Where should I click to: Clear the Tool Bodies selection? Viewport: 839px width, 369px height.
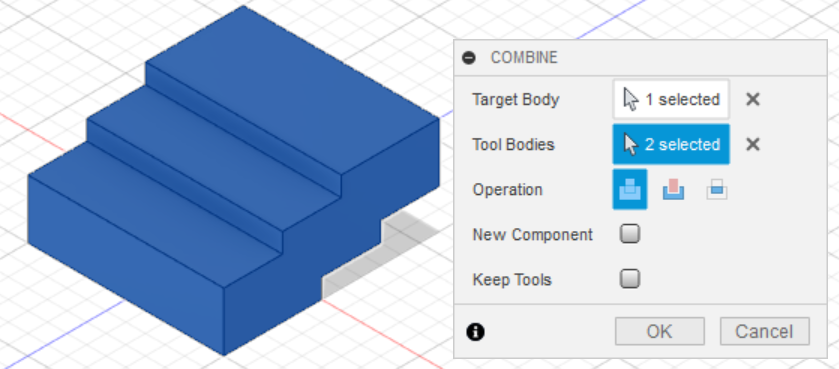tap(753, 144)
